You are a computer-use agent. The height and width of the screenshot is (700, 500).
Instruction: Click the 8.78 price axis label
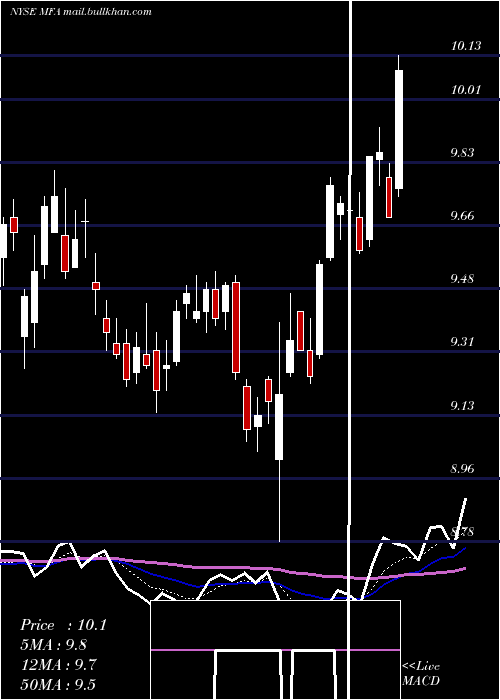click(462, 532)
